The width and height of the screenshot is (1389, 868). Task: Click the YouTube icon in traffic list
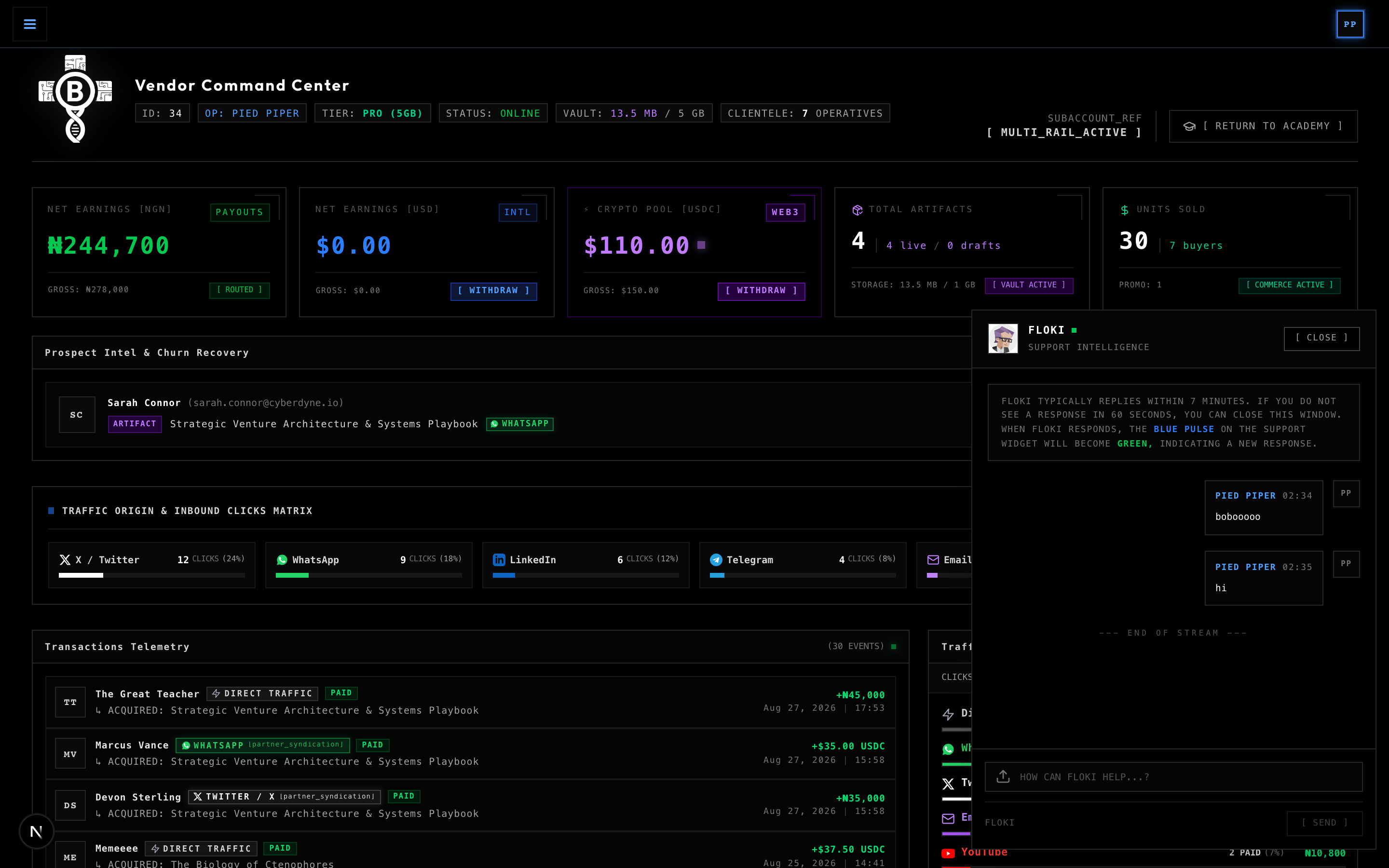click(x=948, y=853)
